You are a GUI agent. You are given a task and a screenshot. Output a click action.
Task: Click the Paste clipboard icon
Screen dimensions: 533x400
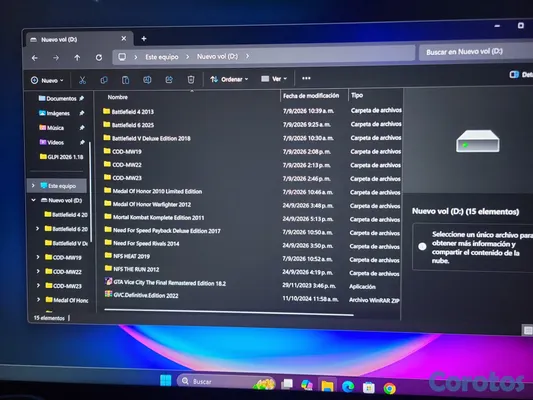(x=125, y=80)
